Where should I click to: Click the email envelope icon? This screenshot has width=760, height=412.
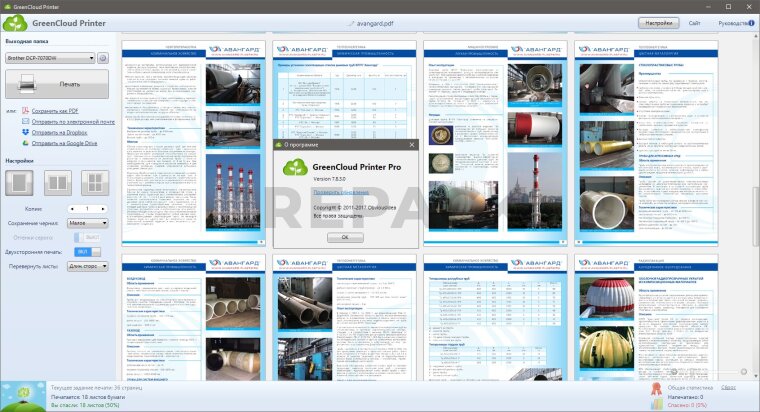pyautogui.click(x=25, y=122)
